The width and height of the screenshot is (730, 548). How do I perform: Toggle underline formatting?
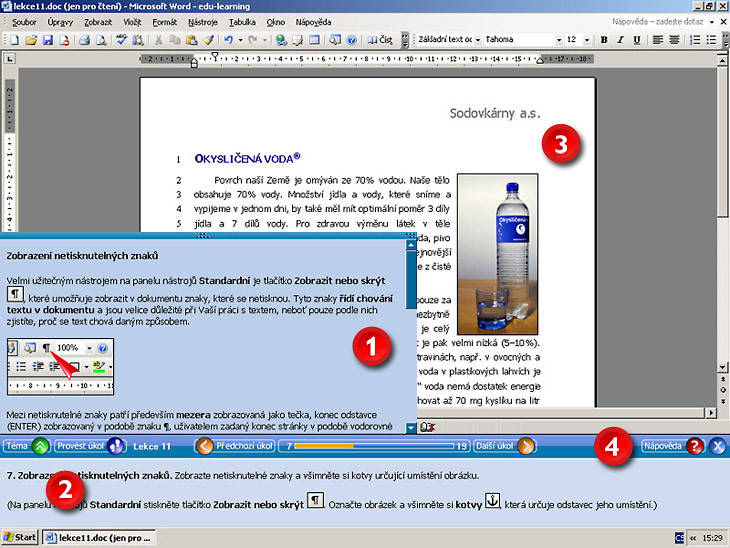point(636,40)
